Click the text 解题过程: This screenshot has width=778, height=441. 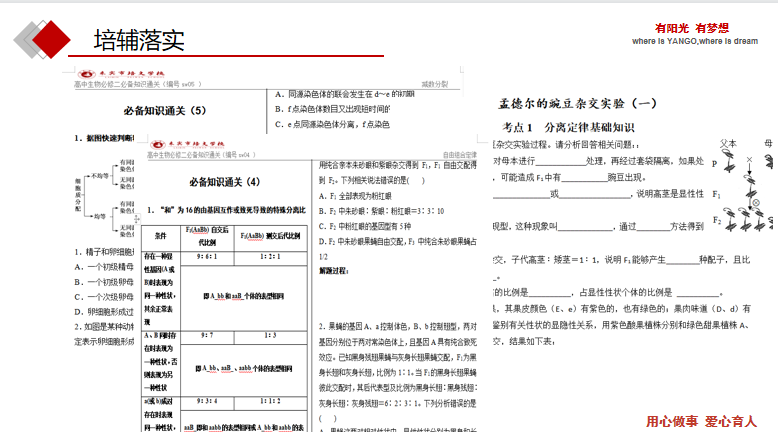point(334,271)
